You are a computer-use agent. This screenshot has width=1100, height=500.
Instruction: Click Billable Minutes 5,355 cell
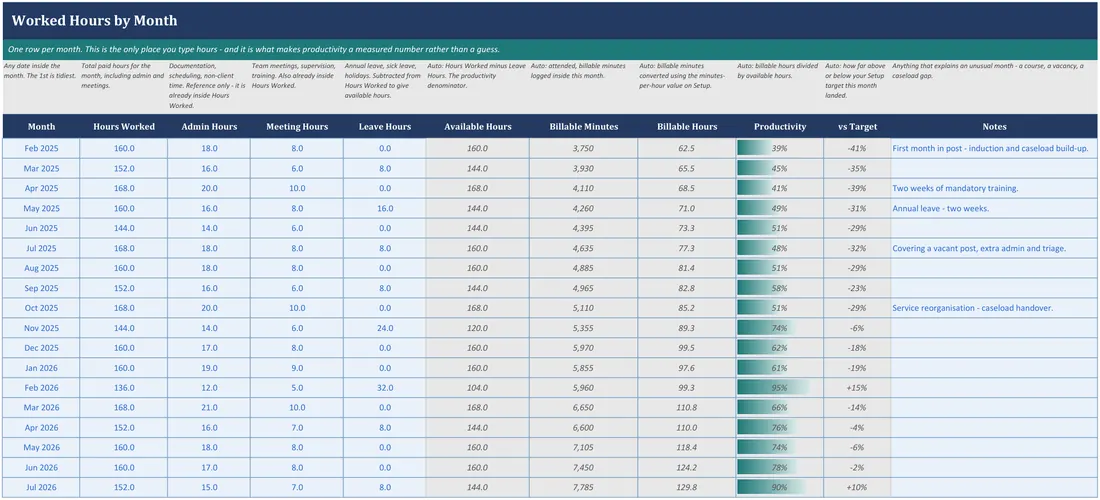[584, 327]
